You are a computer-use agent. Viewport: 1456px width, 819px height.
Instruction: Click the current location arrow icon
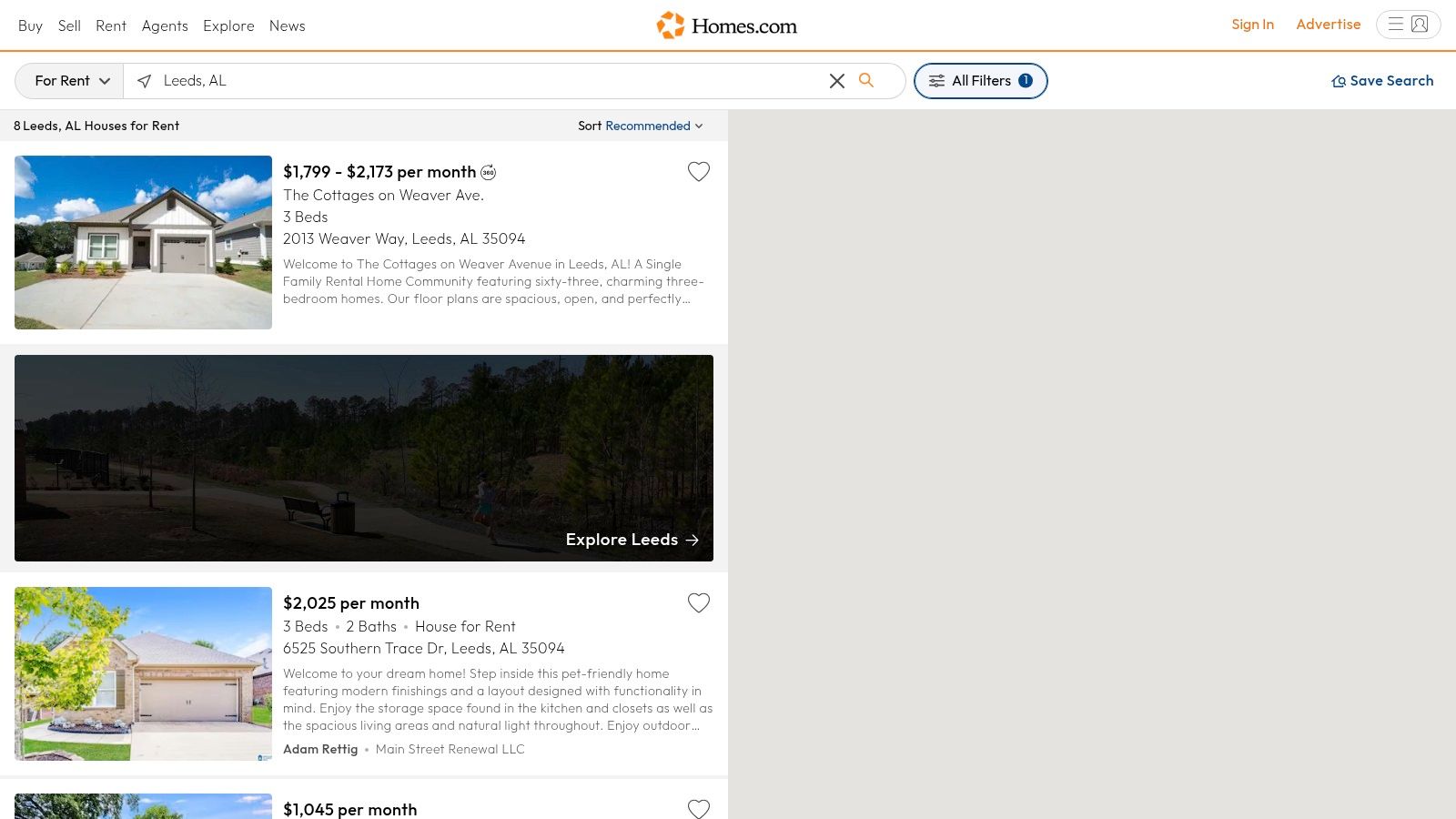point(145,80)
